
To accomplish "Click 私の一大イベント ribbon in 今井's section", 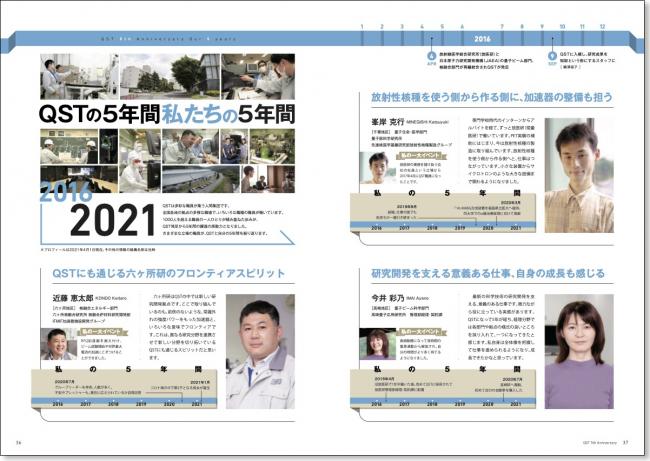I will 422,332.
